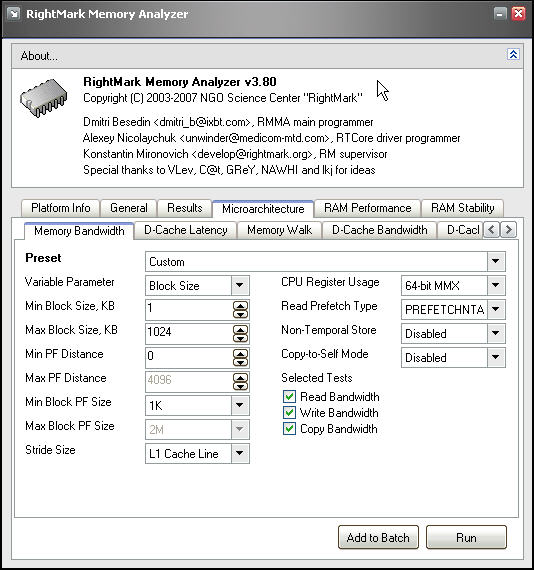Decrease Max PF Distance with down arrow
The image size is (534, 570).
(240, 386)
